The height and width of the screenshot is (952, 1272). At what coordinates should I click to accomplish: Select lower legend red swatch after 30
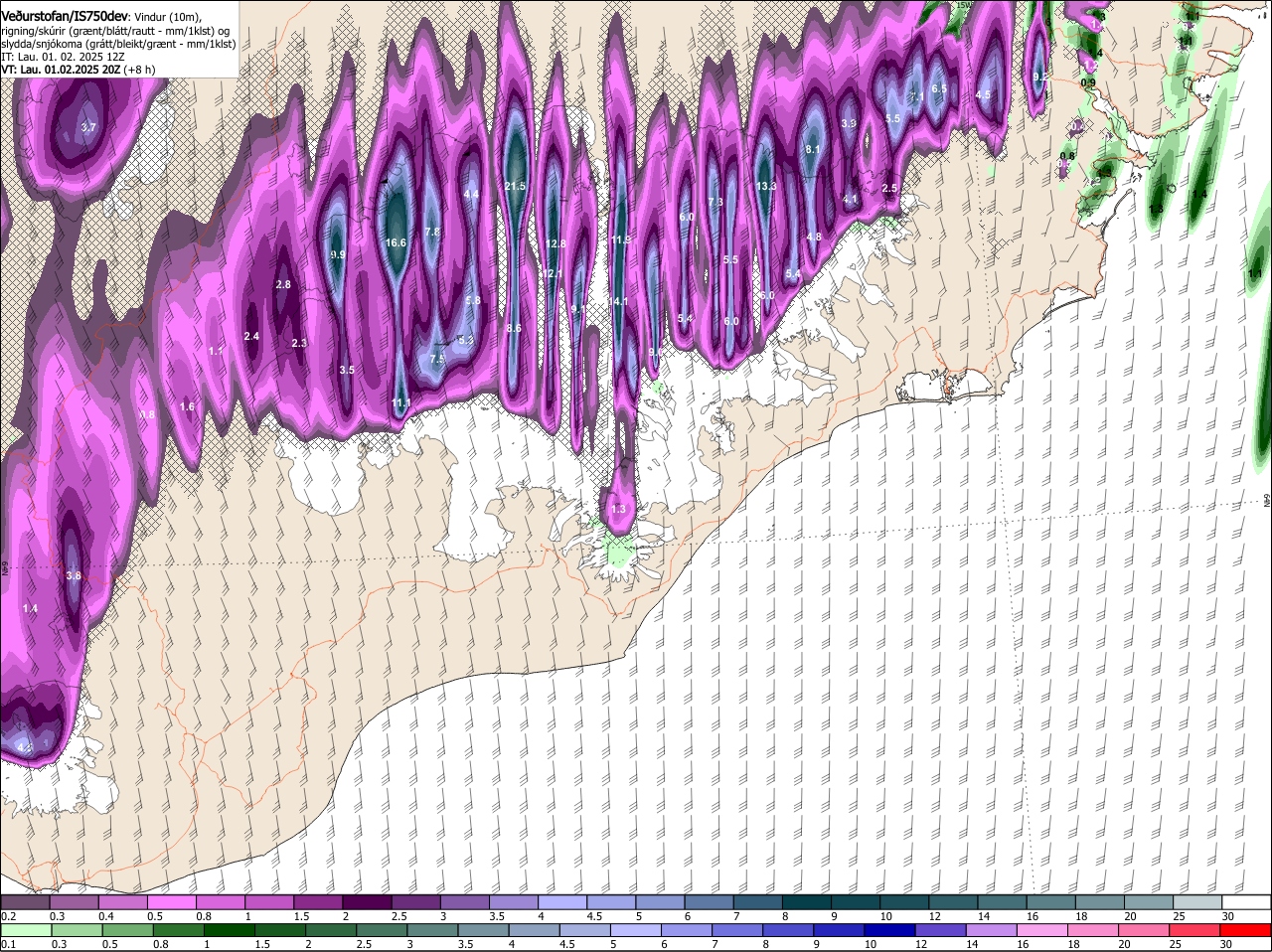1247,930
